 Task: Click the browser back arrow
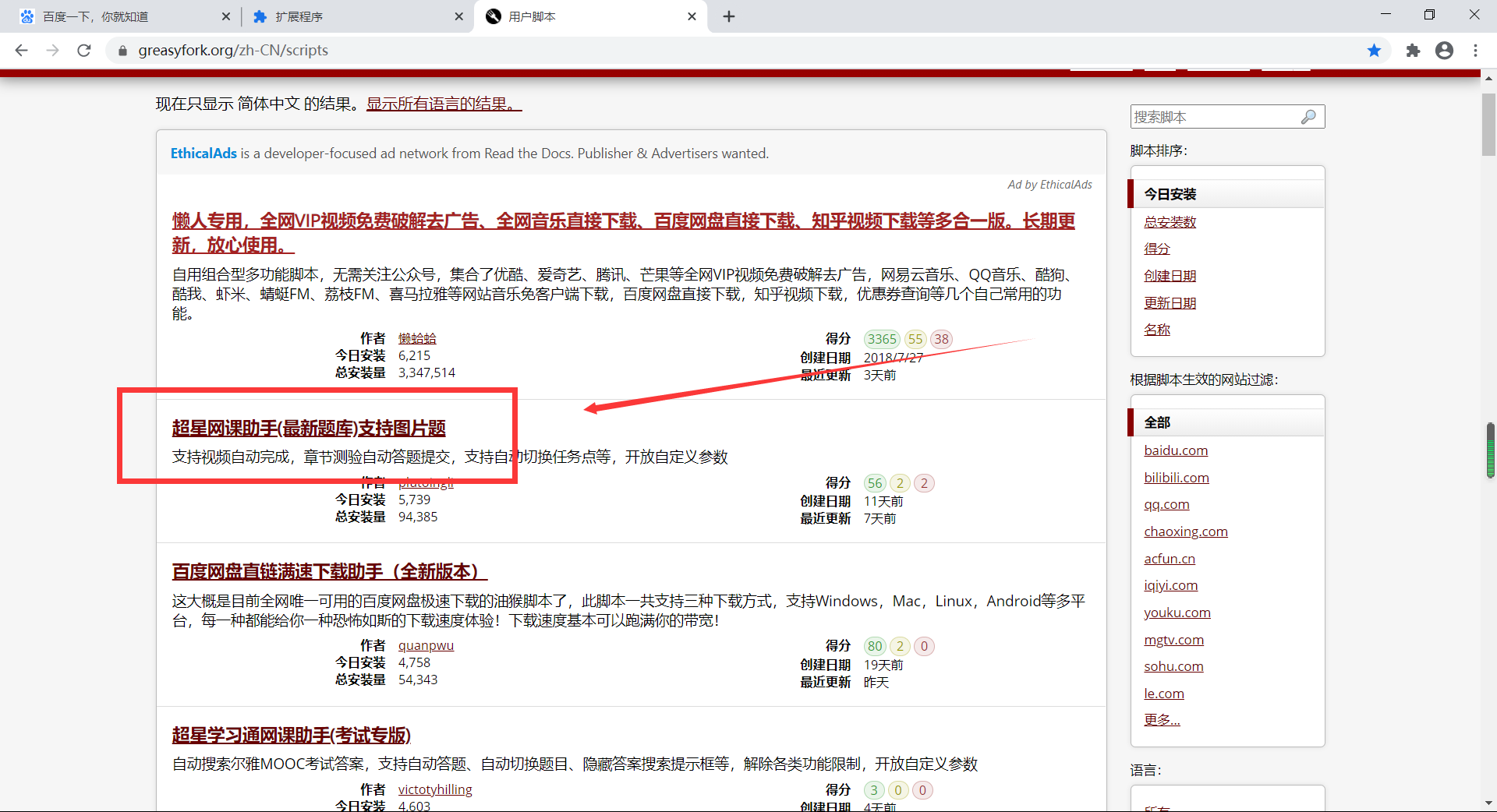tap(21, 50)
